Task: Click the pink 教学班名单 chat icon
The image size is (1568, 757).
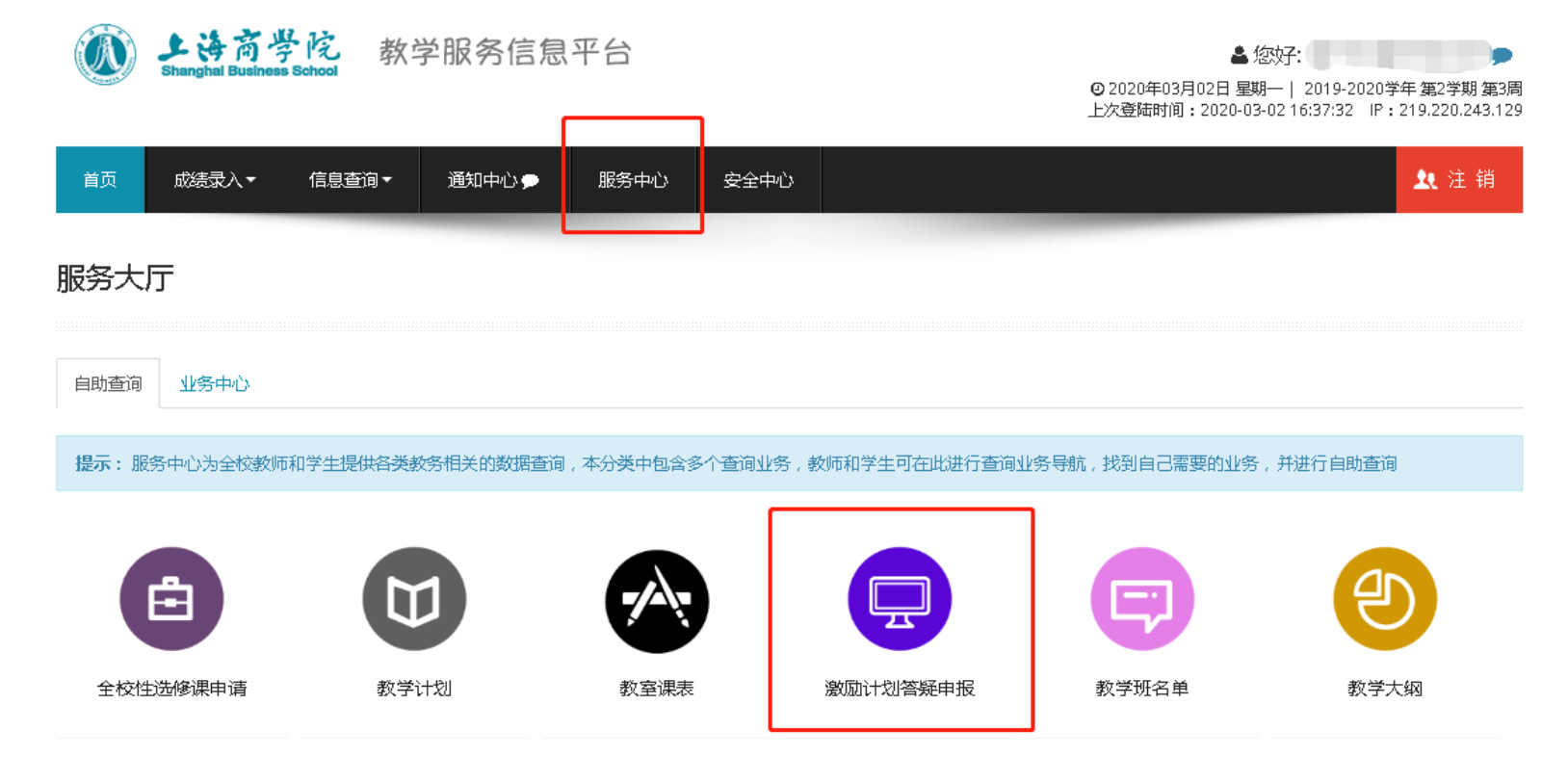Action: [1142, 599]
